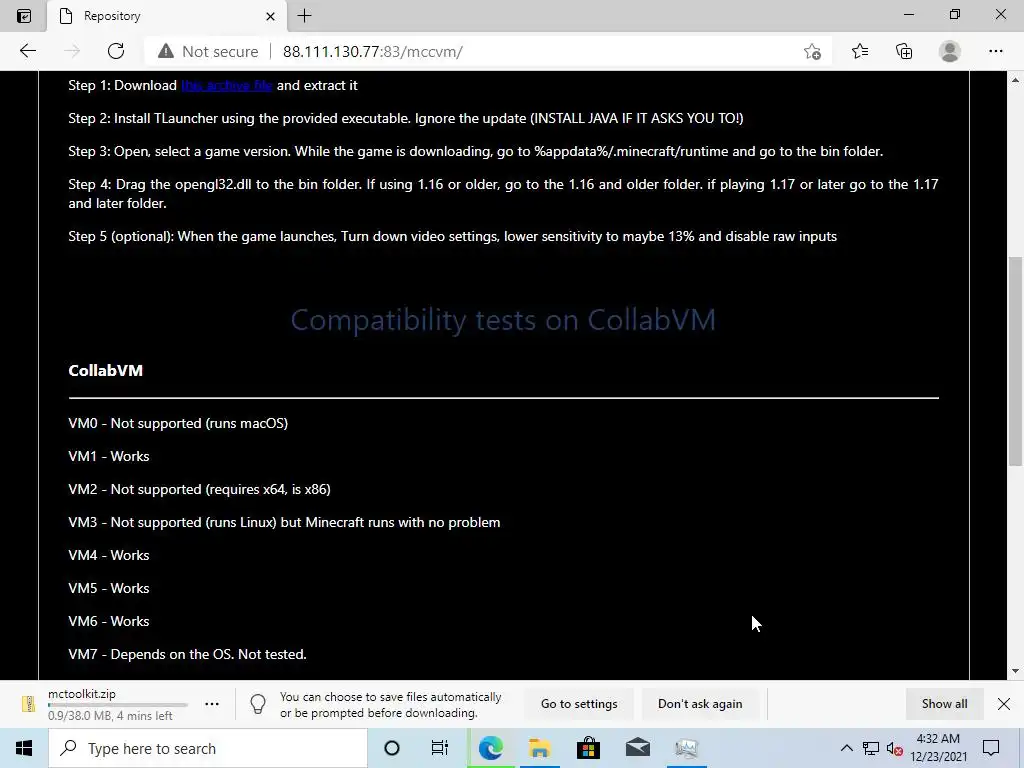Click the lightbulb tip icon
The image size is (1024, 768).
pyautogui.click(x=258, y=704)
